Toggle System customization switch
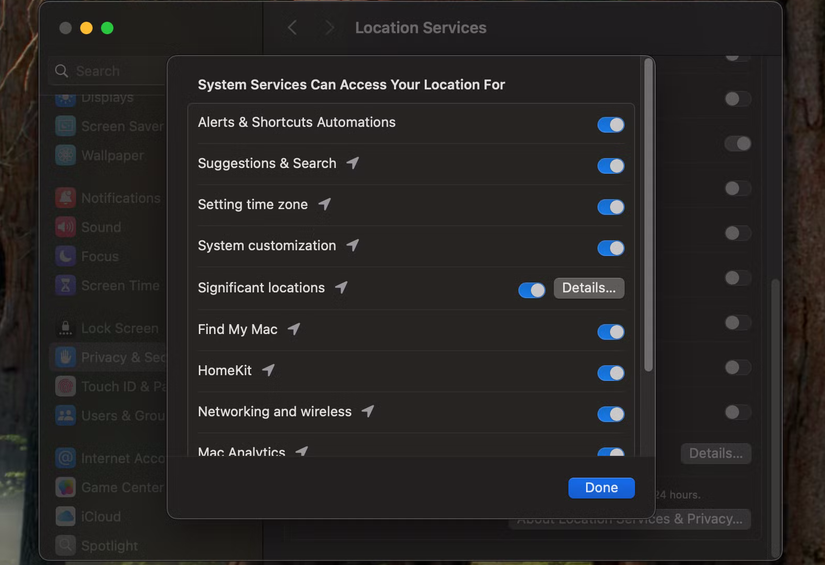 (x=610, y=248)
